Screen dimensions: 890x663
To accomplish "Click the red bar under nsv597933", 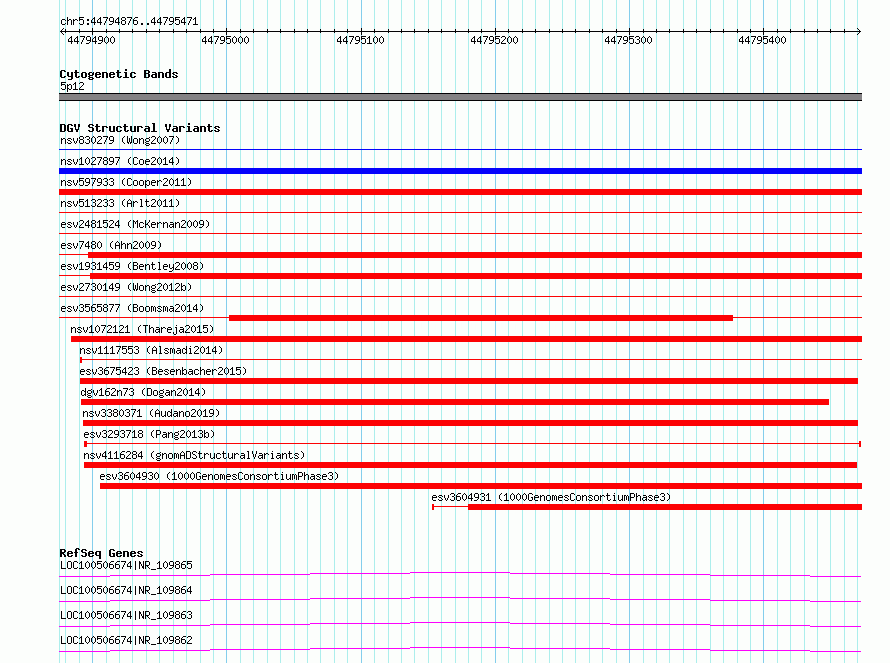I will point(460,192).
